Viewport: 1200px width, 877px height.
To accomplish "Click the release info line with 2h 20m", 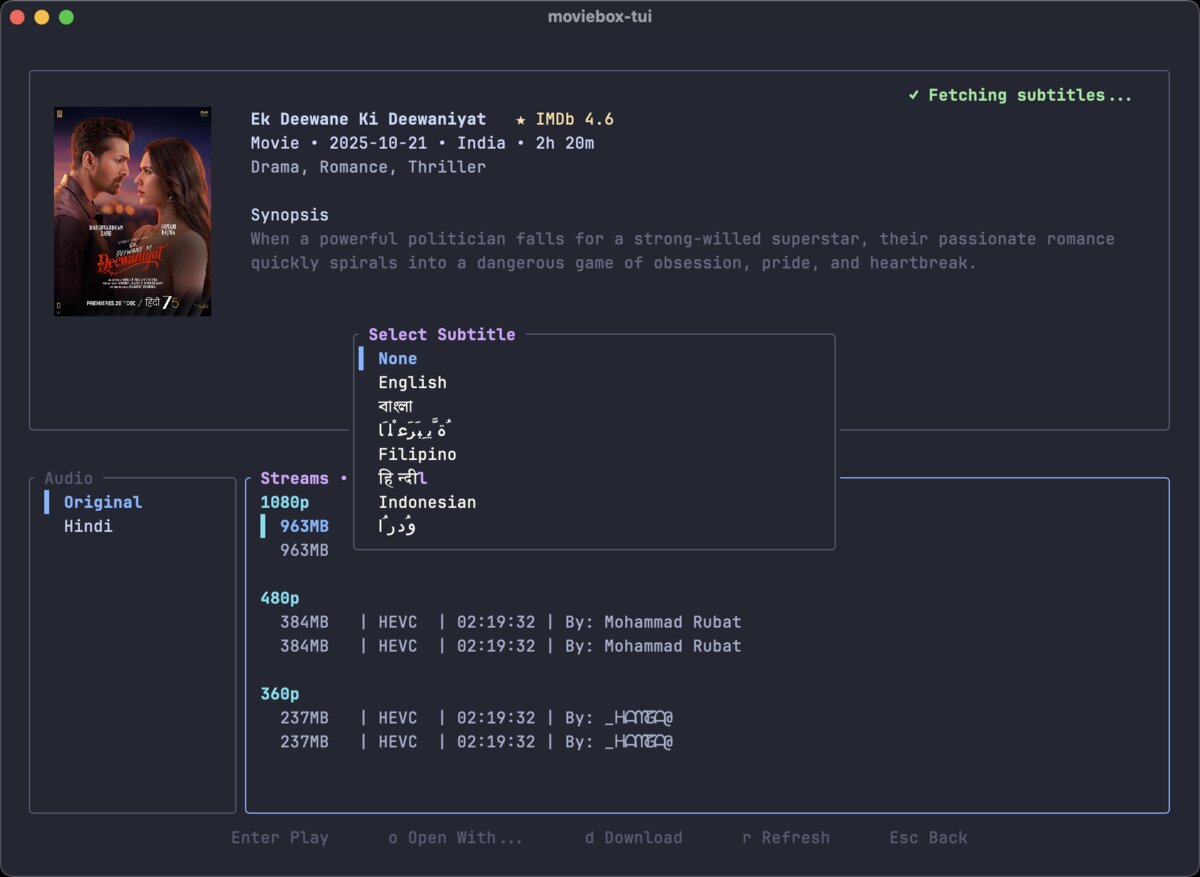I will point(422,144).
